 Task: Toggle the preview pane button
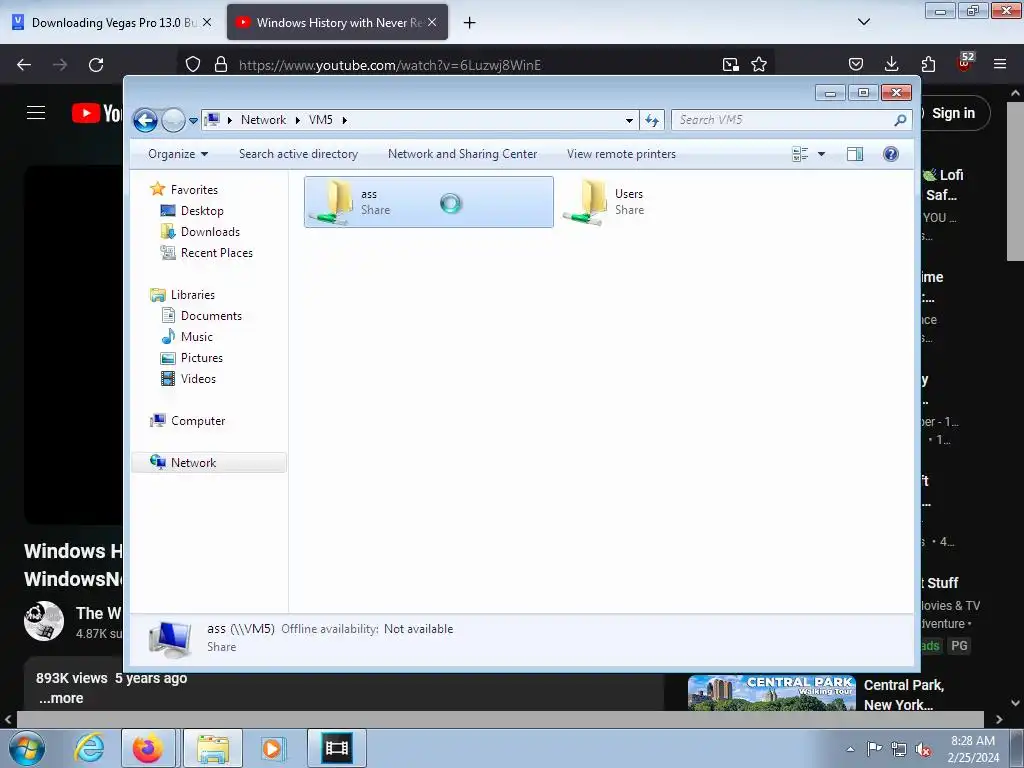point(855,154)
